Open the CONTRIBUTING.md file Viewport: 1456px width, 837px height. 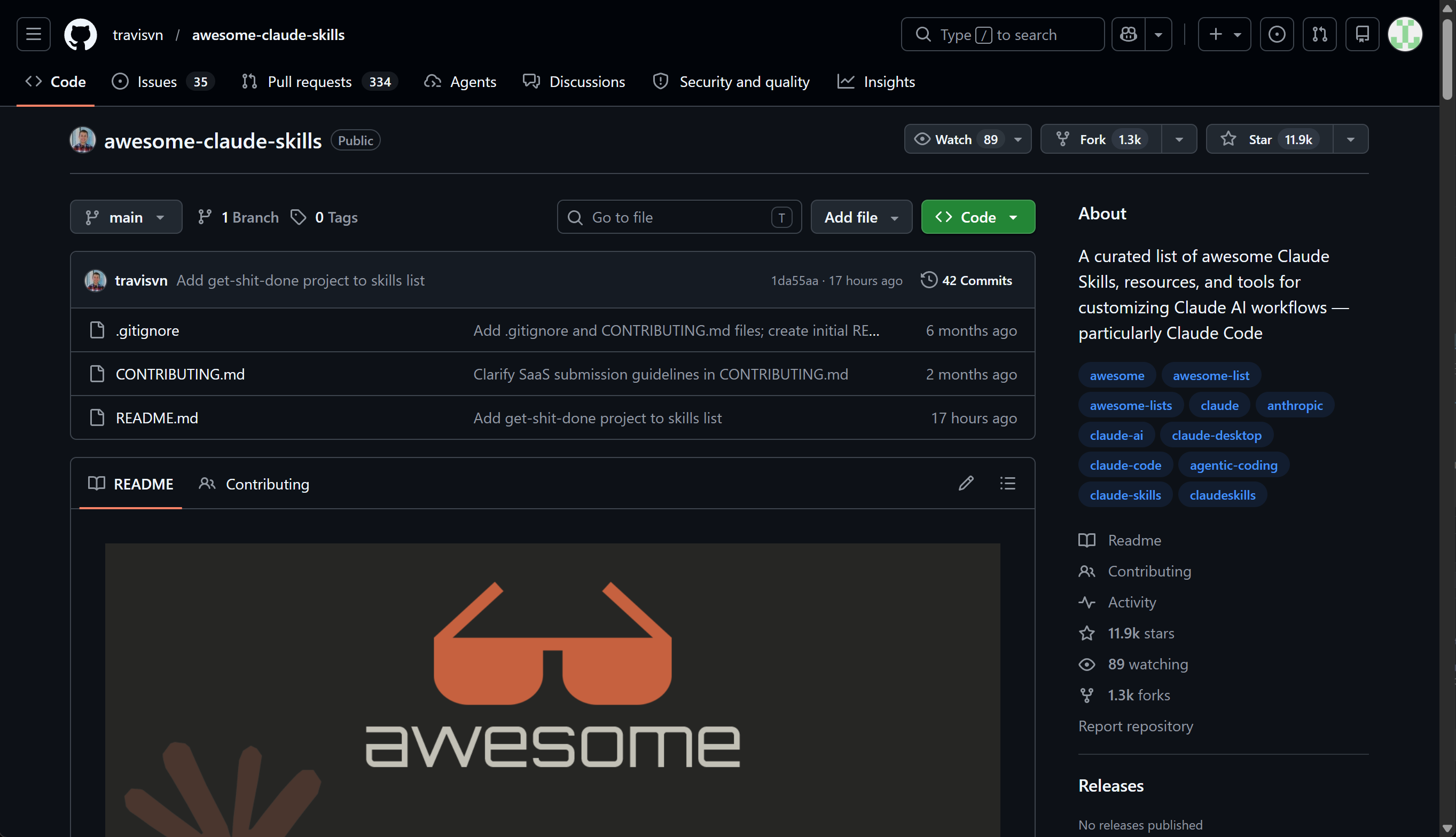(x=180, y=374)
